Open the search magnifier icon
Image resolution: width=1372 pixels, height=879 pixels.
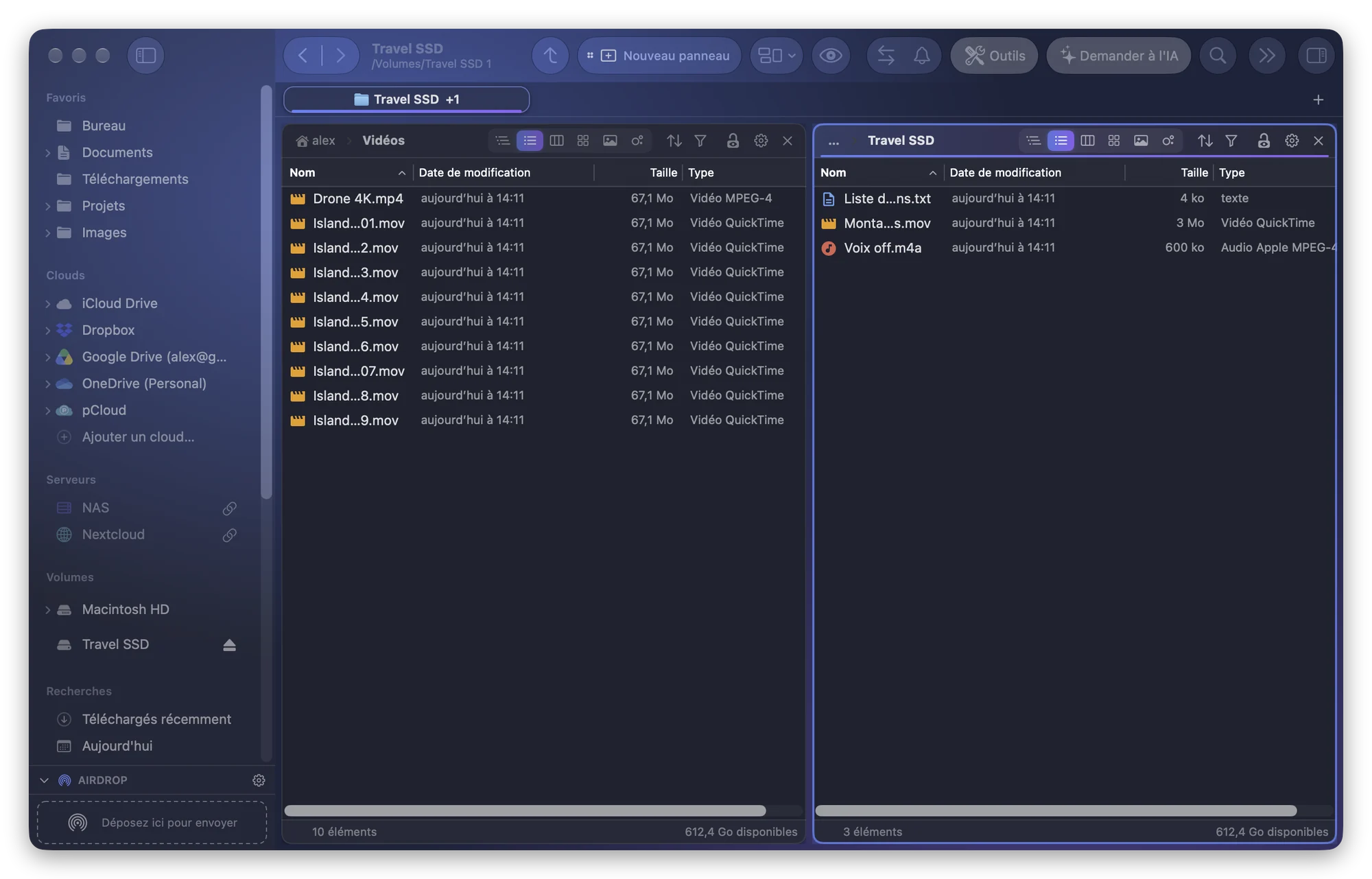pyautogui.click(x=1218, y=55)
